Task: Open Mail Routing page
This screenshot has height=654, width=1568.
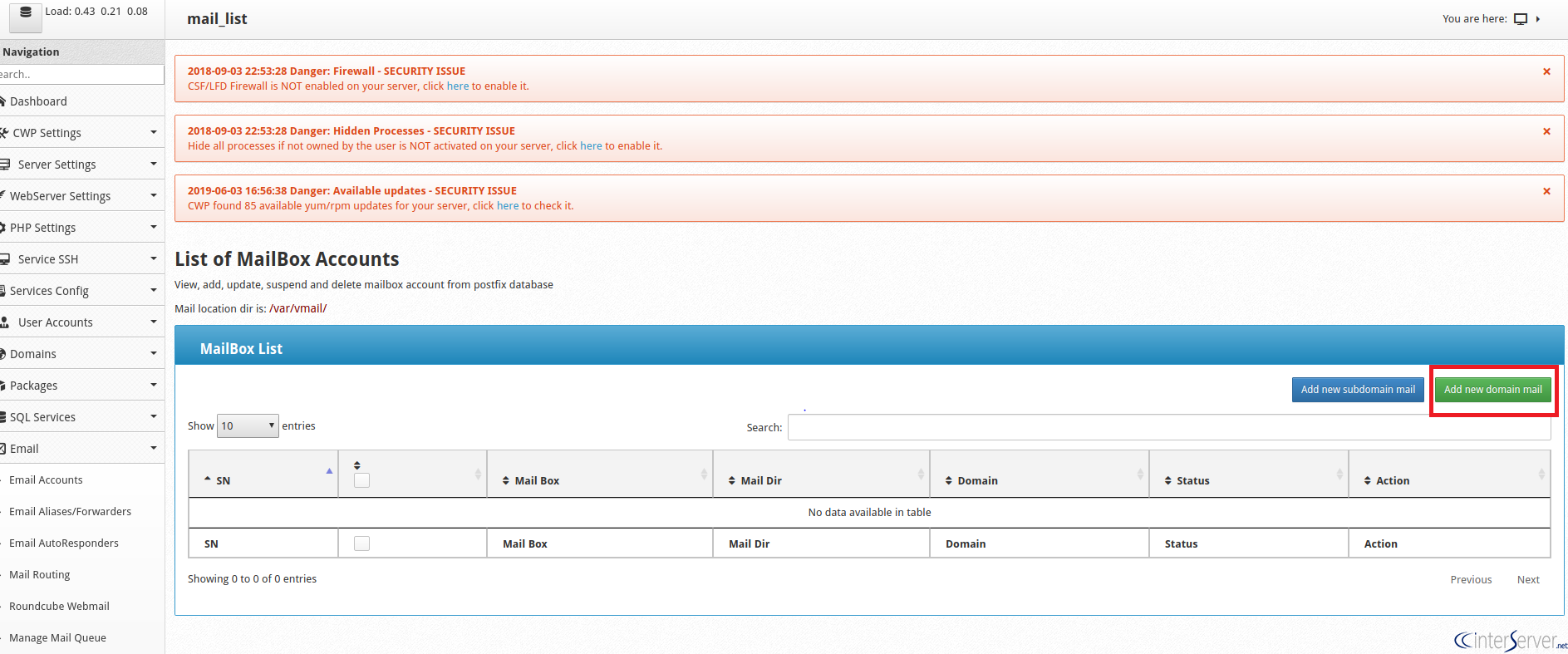Action: tap(39, 575)
